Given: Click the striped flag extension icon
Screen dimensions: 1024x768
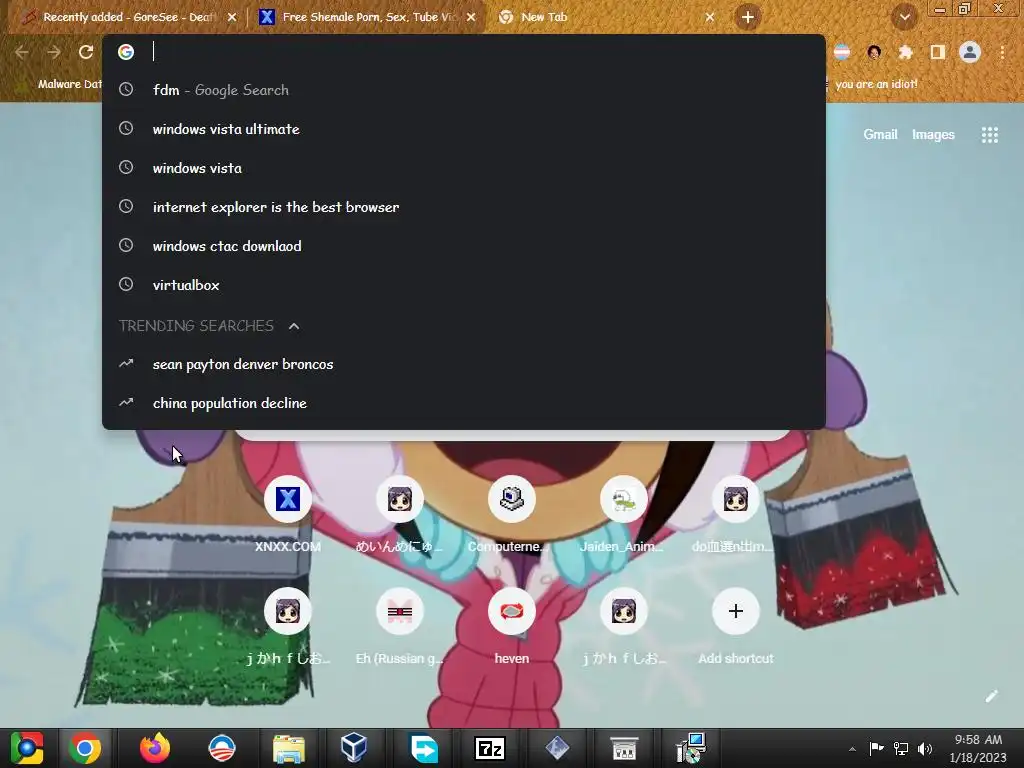Looking at the screenshot, I should pyautogui.click(x=842, y=52).
